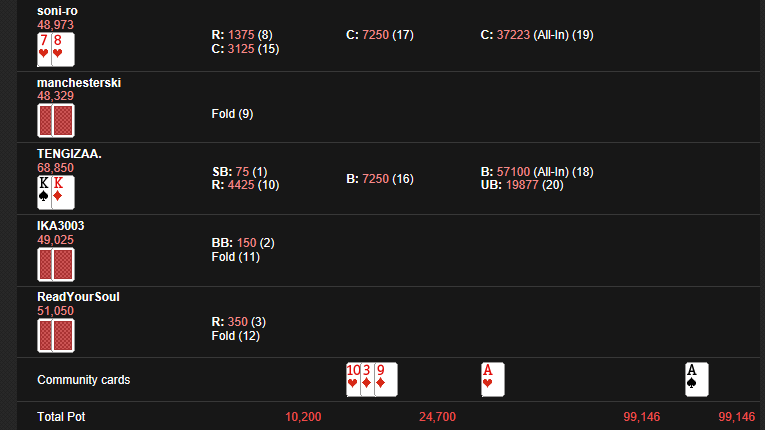Click IKA3003's face-down hole cards
Image resolution: width=765 pixels, height=430 pixels.
(56, 264)
